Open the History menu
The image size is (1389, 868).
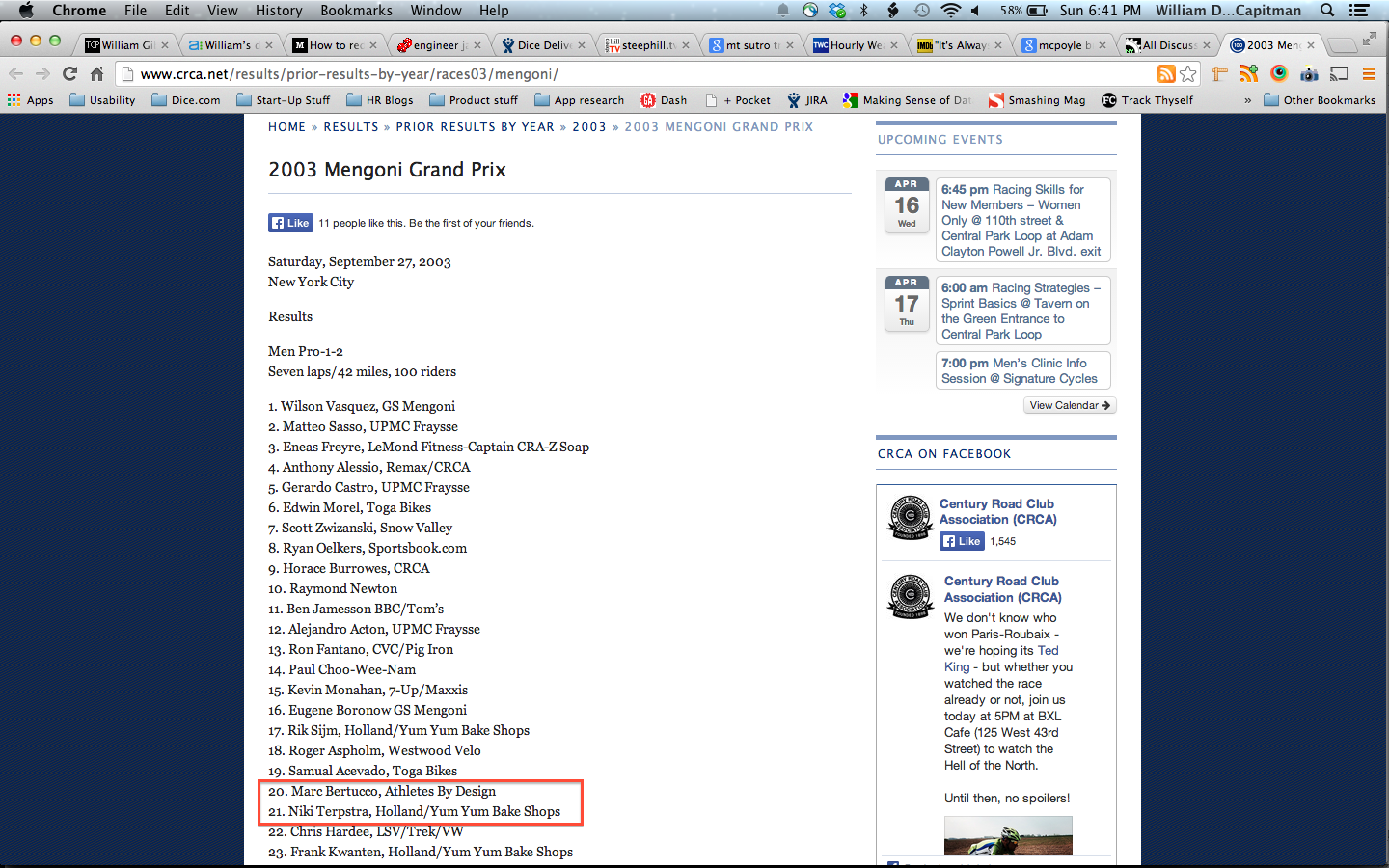click(279, 11)
